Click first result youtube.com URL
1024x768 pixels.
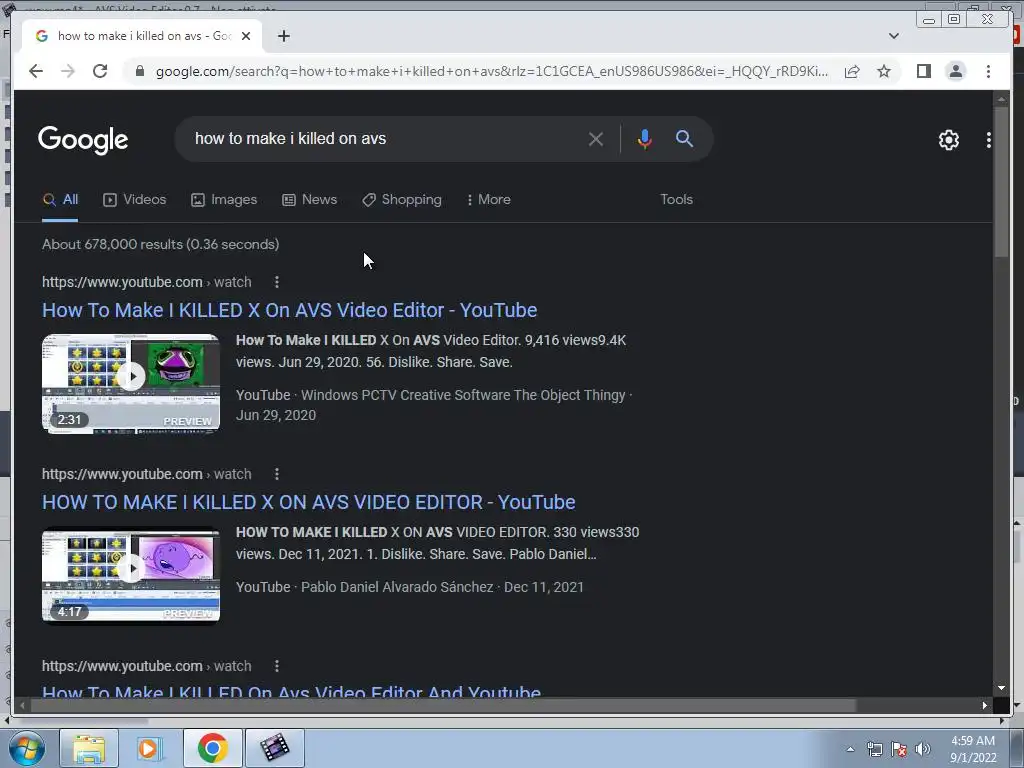[x=146, y=282]
